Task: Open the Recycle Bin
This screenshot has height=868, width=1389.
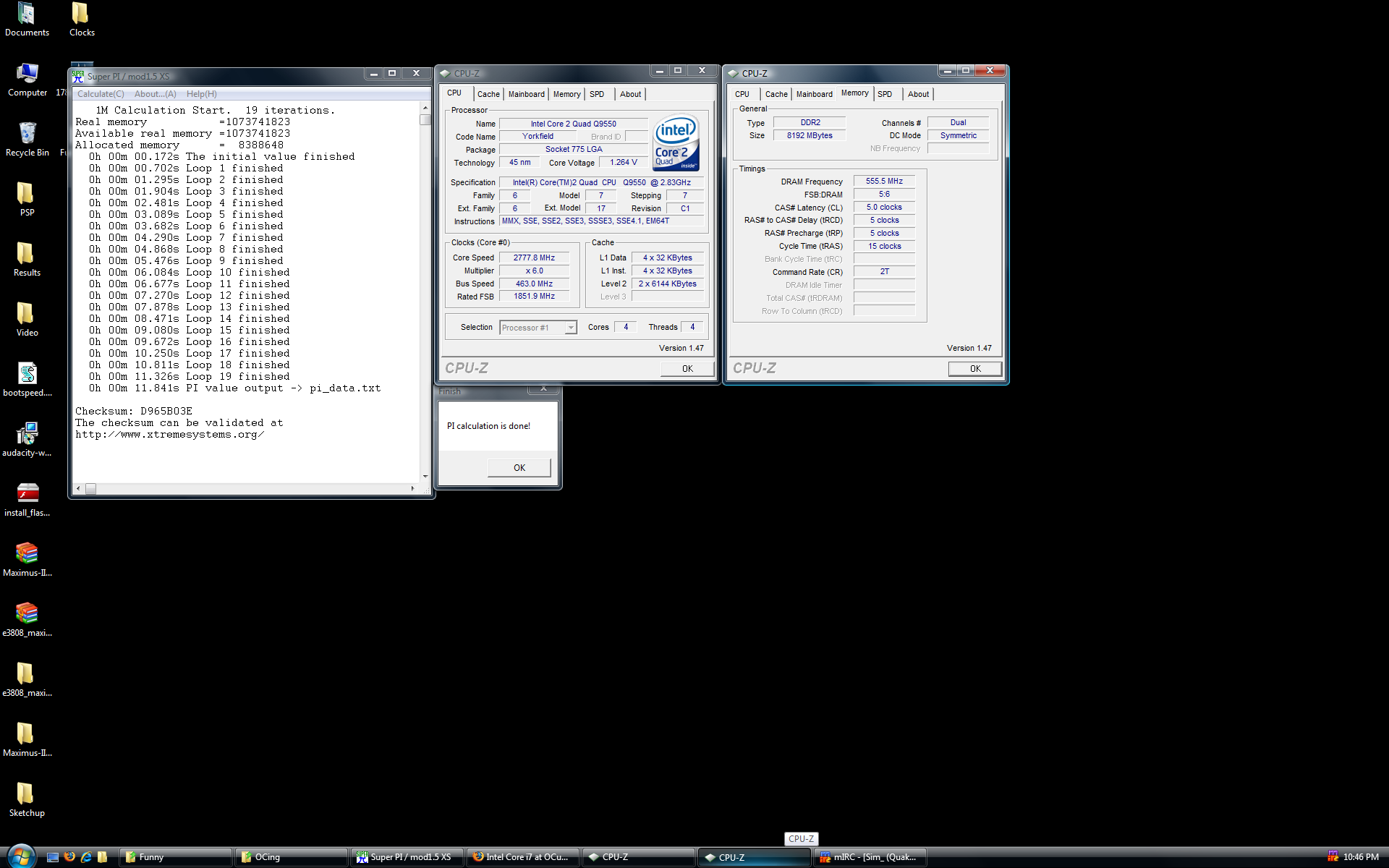Action: (27, 140)
